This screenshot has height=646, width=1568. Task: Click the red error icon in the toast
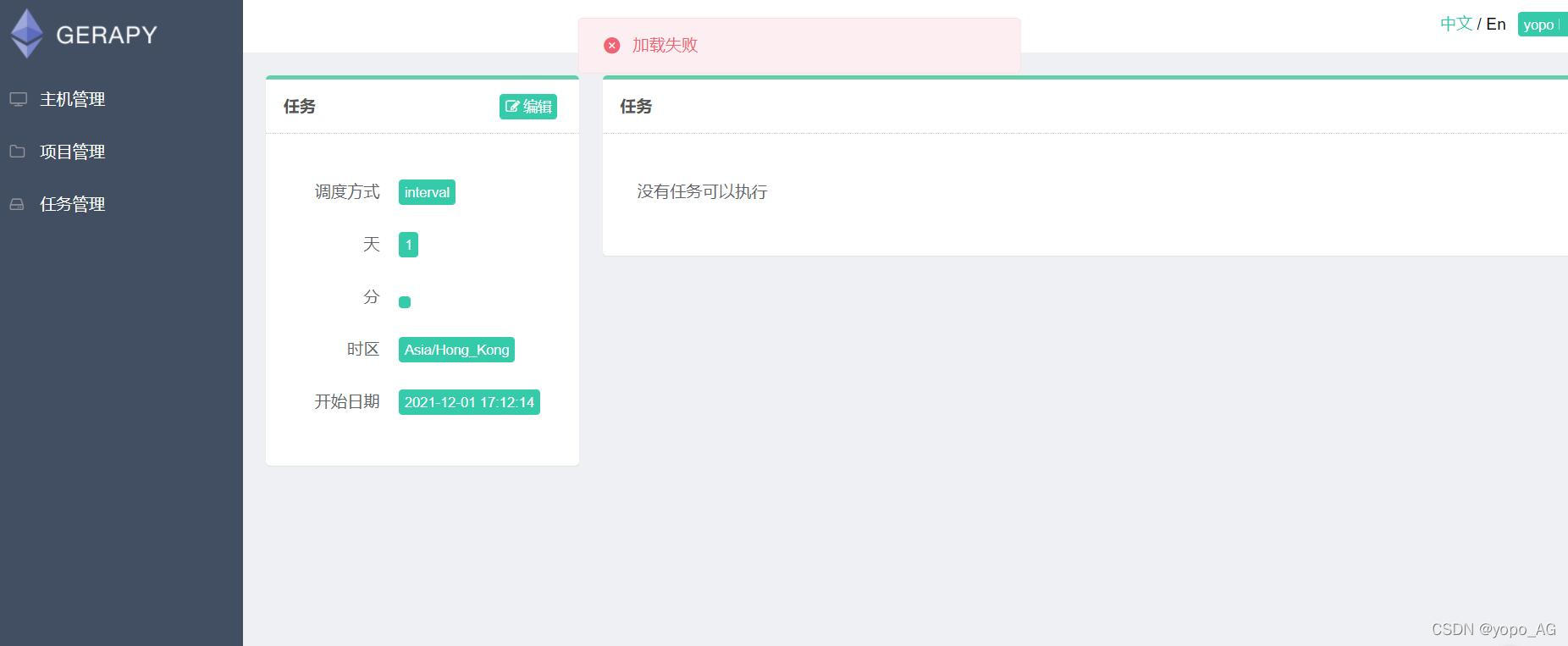tap(611, 45)
